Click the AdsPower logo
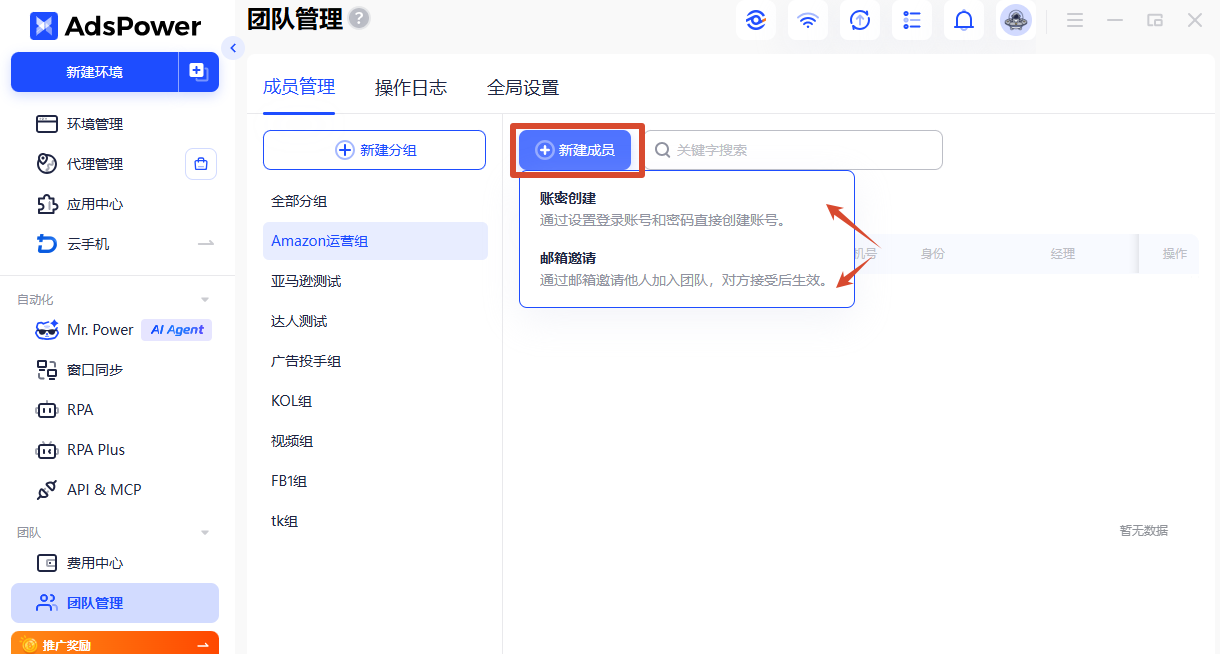Image resolution: width=1220 pixels, height=654 pixels. (x=116, y=26)
